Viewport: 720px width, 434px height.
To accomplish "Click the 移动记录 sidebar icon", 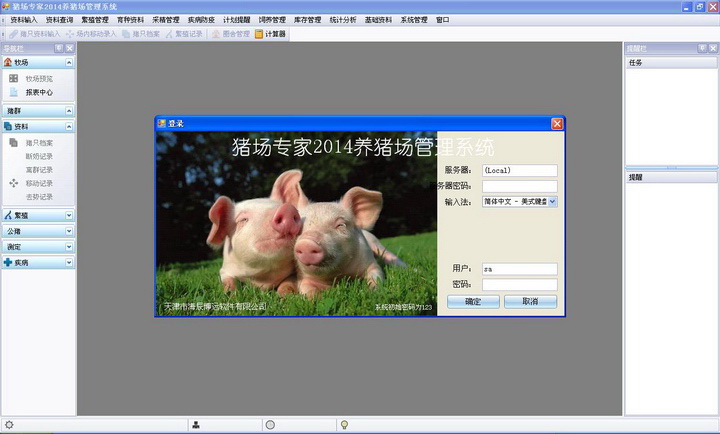I will coord(14,183).
